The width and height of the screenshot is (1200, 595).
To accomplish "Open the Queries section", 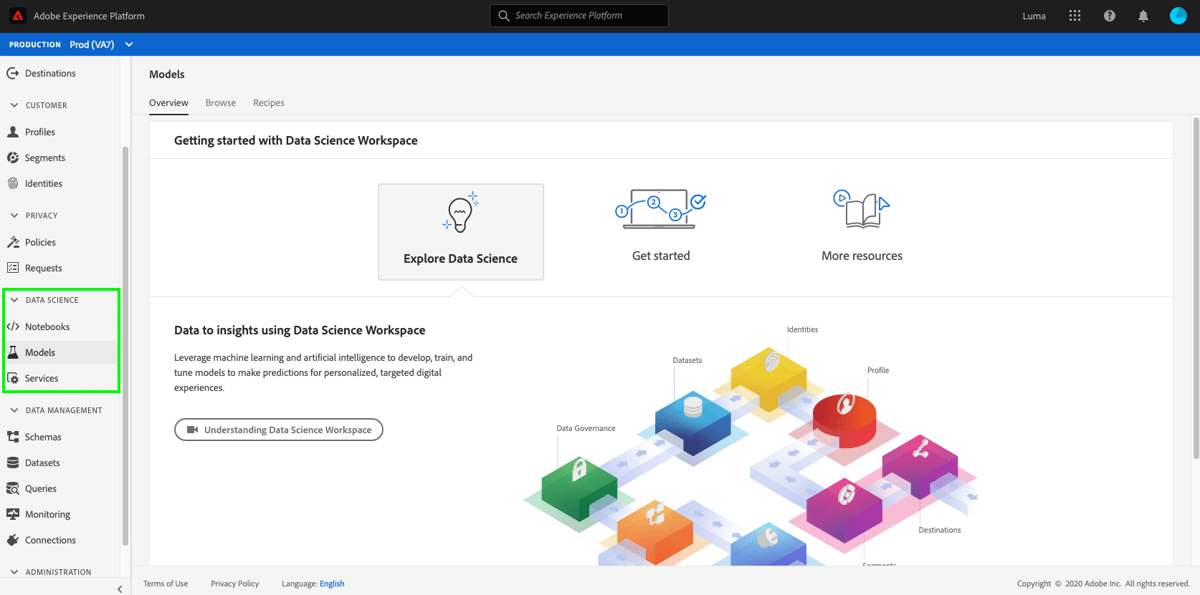I will pos(39,488).
